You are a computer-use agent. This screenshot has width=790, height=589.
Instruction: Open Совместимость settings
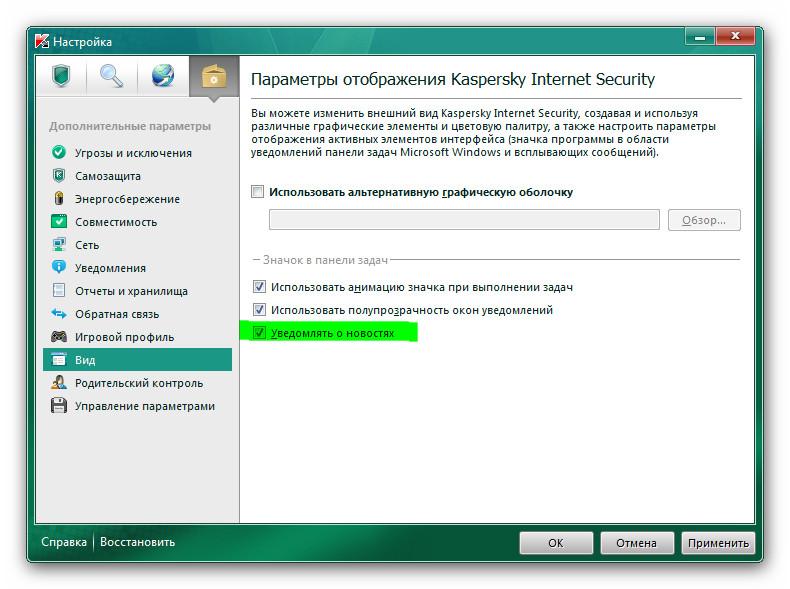(137, 222)
